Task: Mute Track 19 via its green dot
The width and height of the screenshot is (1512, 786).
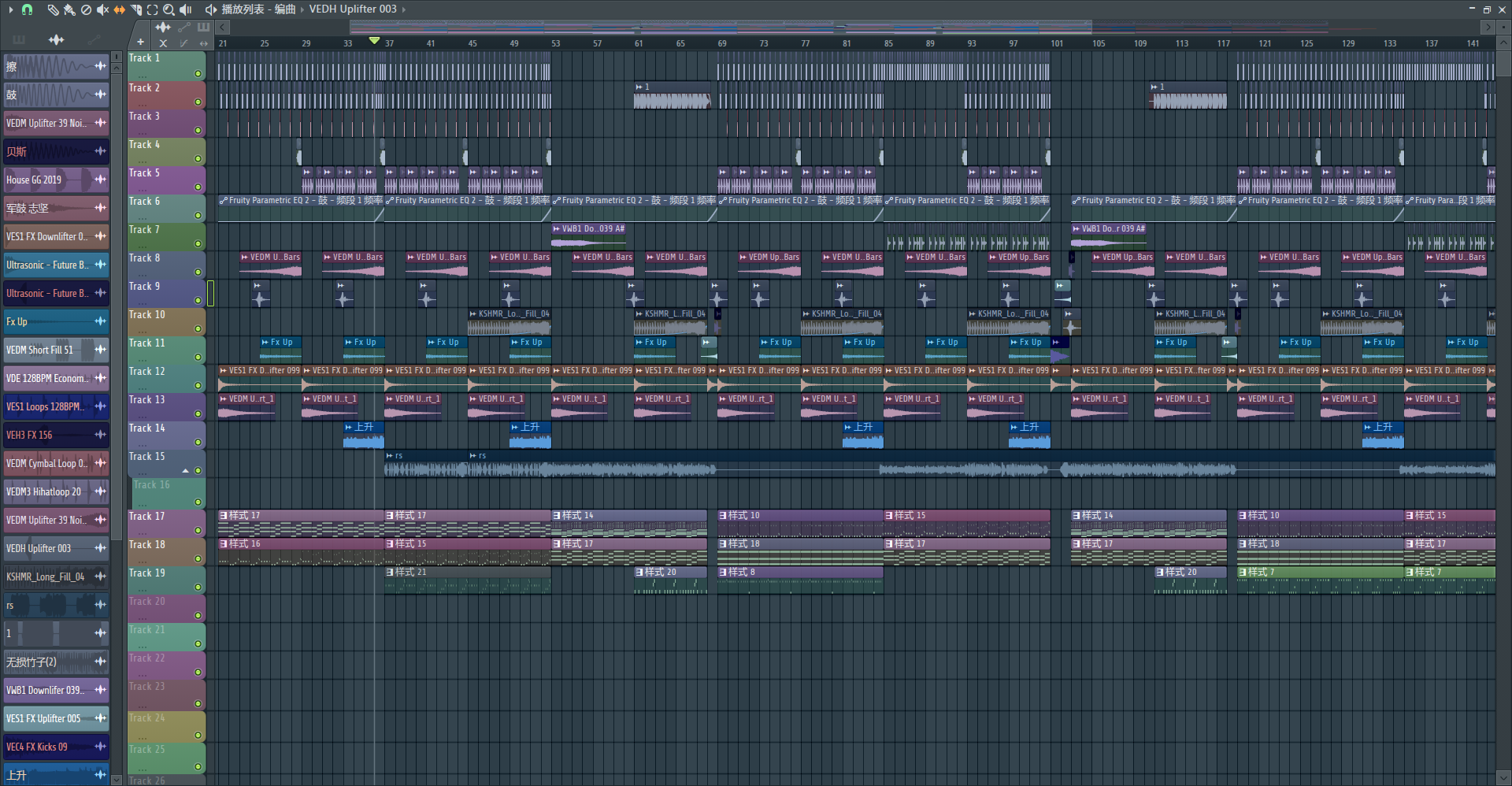Action: pos(198,588)
